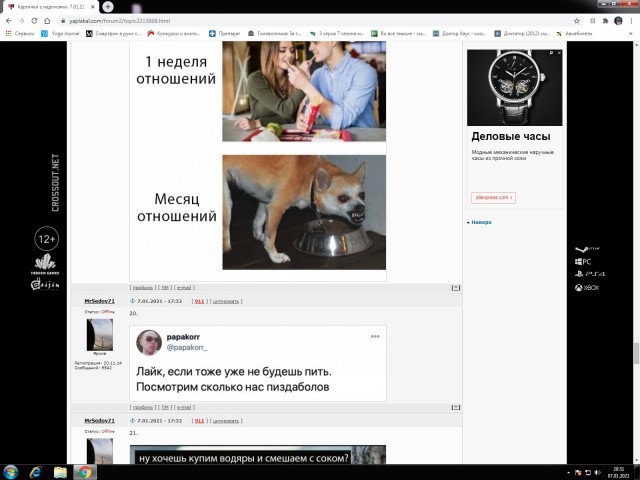Click the wristwatch ad image

(514, 87)
